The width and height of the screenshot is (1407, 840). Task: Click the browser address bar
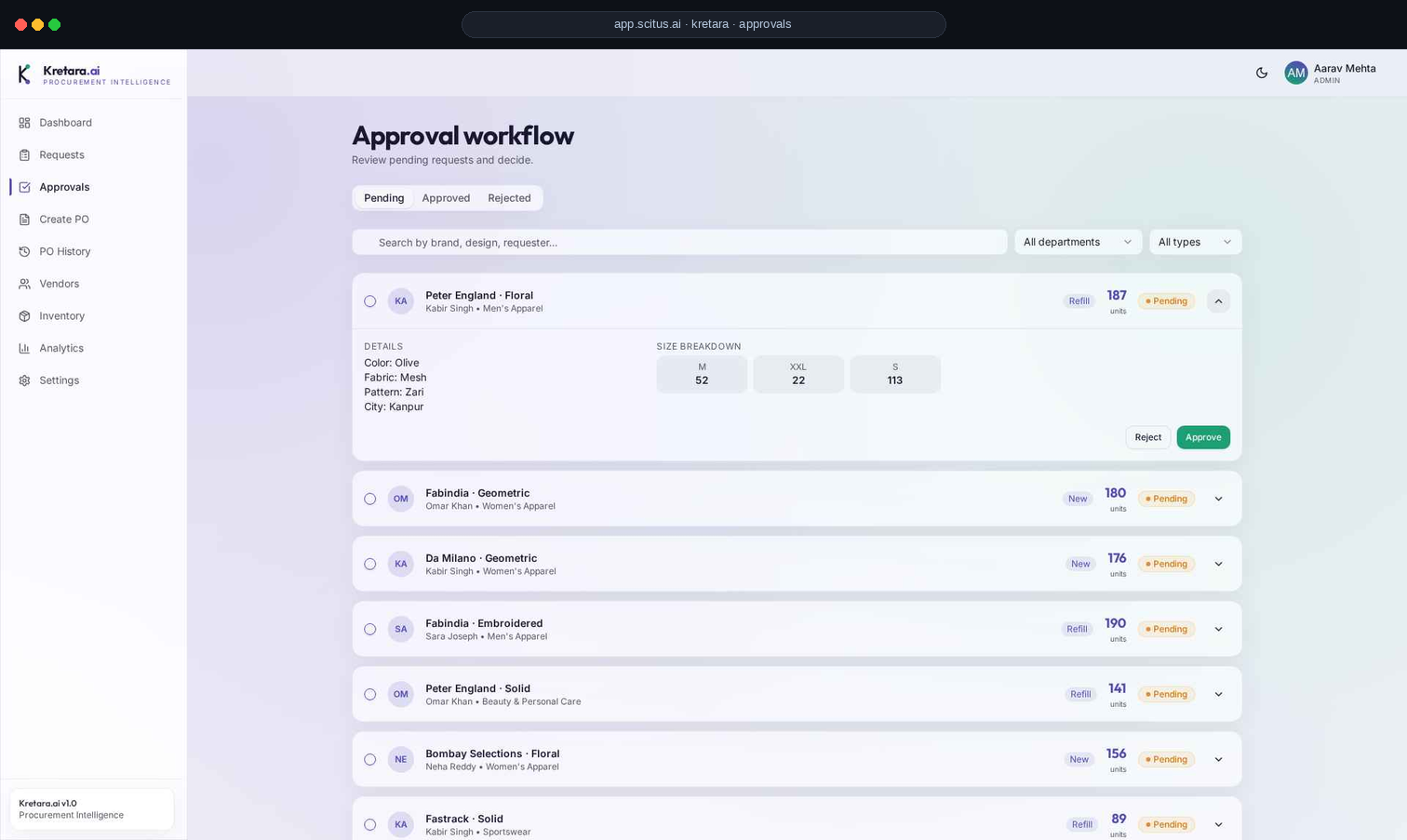tap(703, 24)
